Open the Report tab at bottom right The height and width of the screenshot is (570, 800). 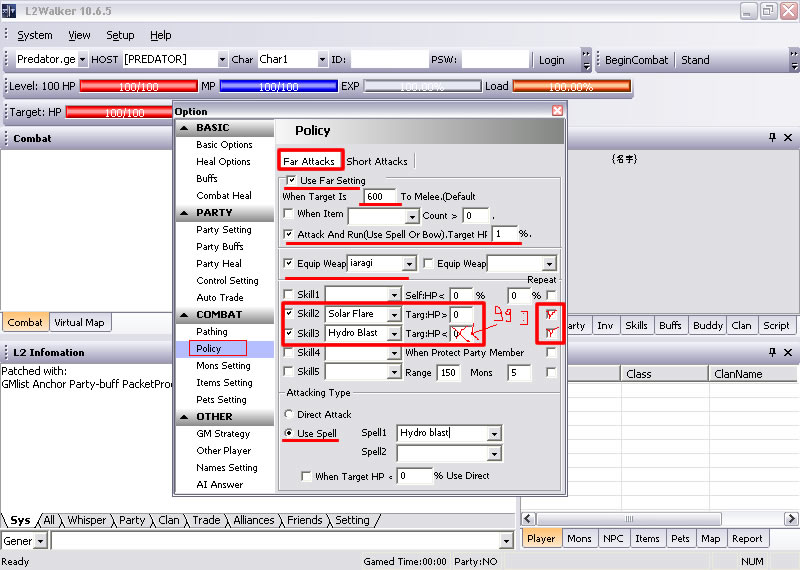pos(746,538)
